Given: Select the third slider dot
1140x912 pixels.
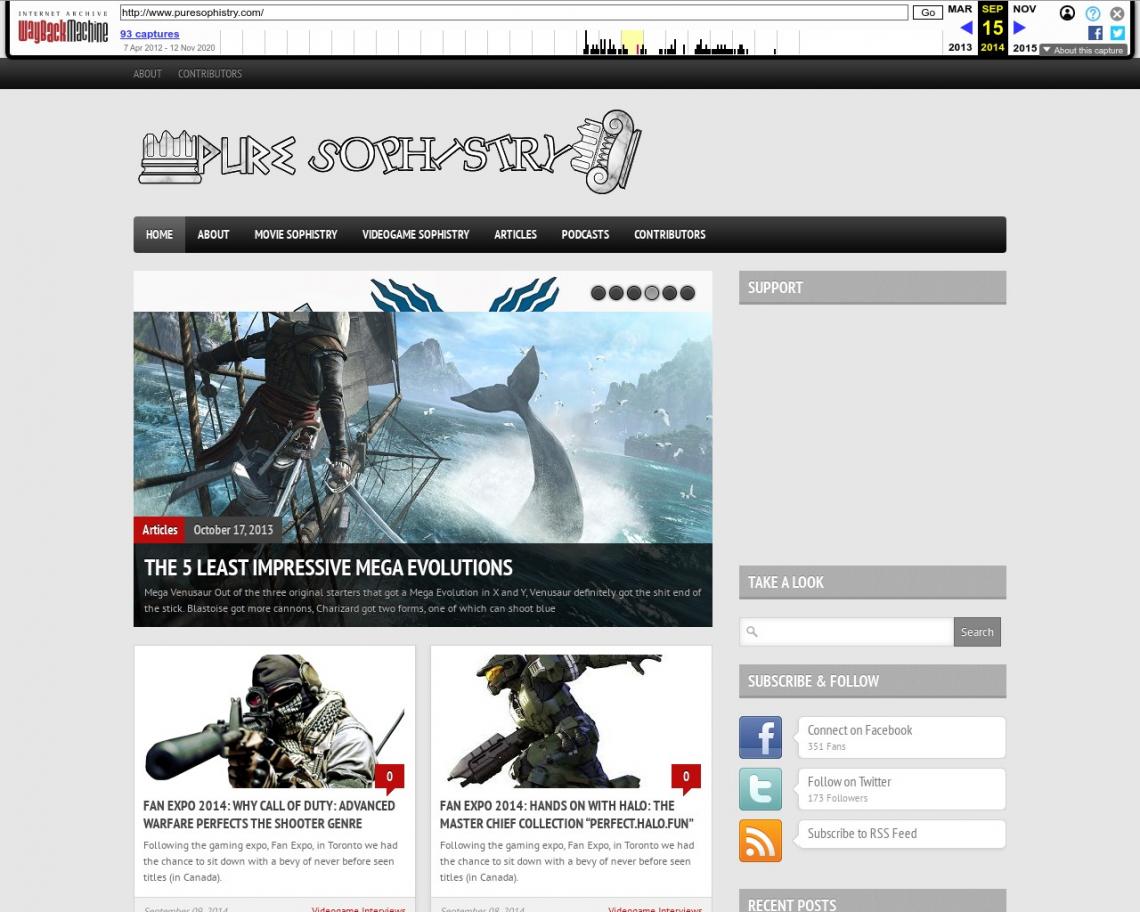Looking at the screenshot, I should tap(634, 293).
